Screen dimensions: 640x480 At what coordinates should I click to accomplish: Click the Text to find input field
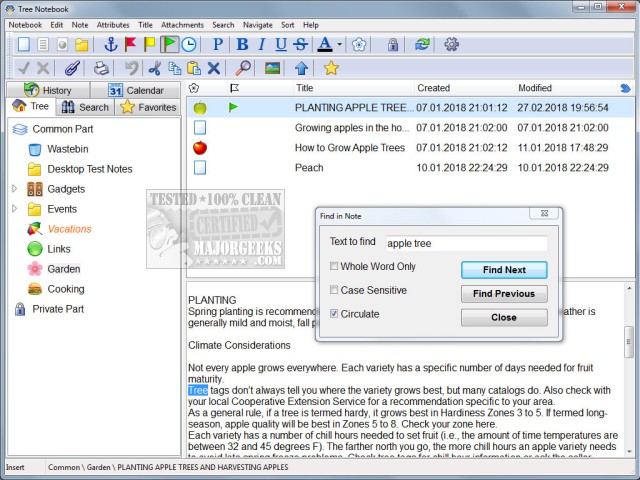(x=466, y=243)
